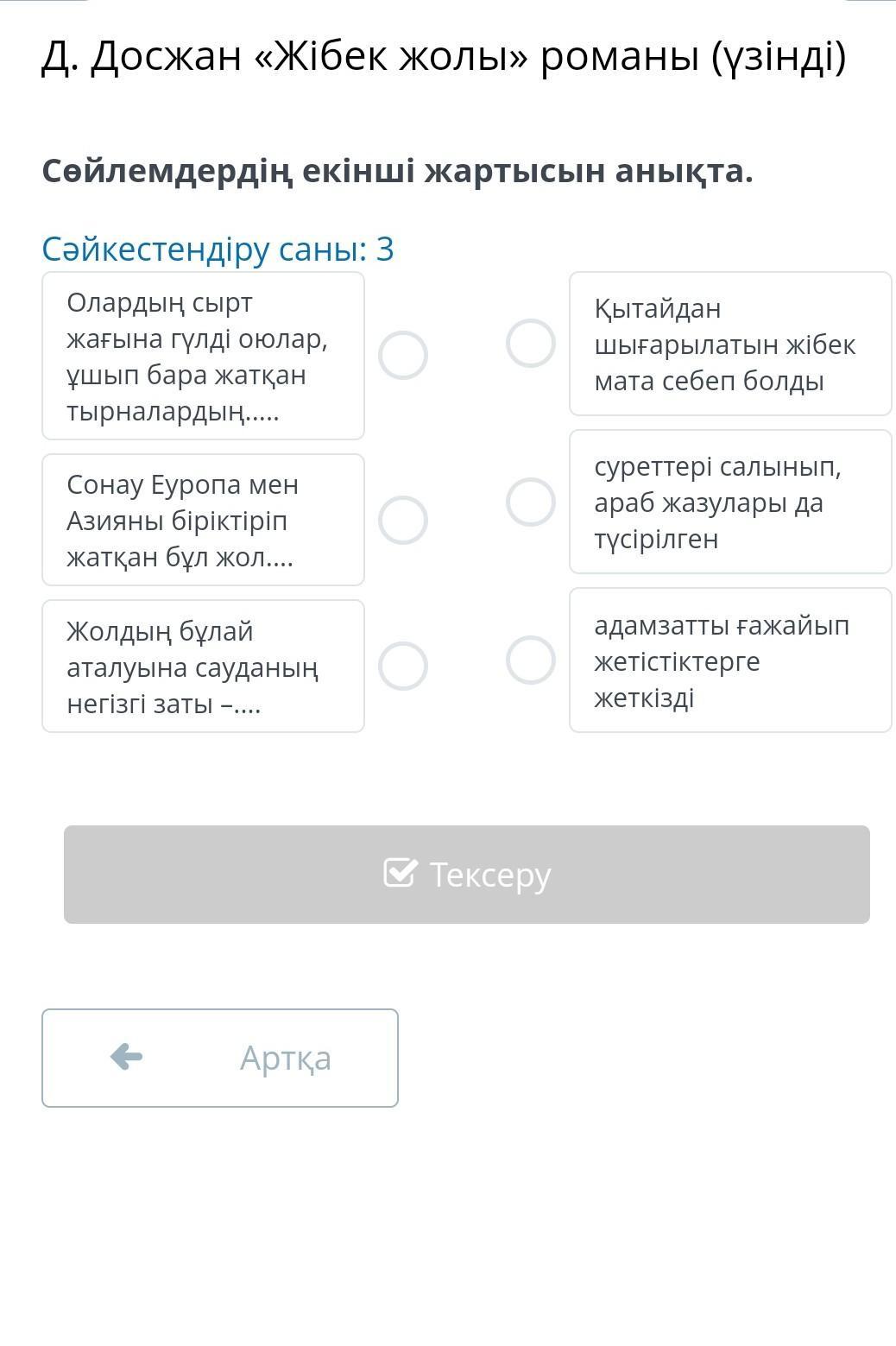Image resolution: width=896 pixels, height=1346 pixels.
Task: Click the 'адамзатты ғажайып жетістіктерге жеткізді' card
Action: (730, 660)
